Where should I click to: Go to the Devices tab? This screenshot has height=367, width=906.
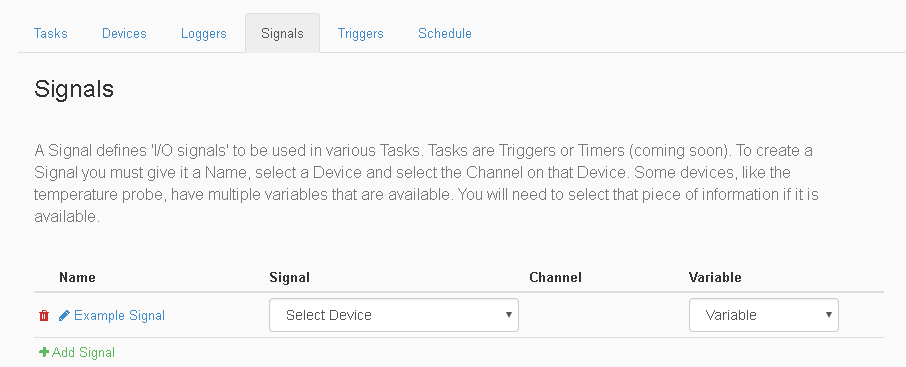click(x=124, y=34)
